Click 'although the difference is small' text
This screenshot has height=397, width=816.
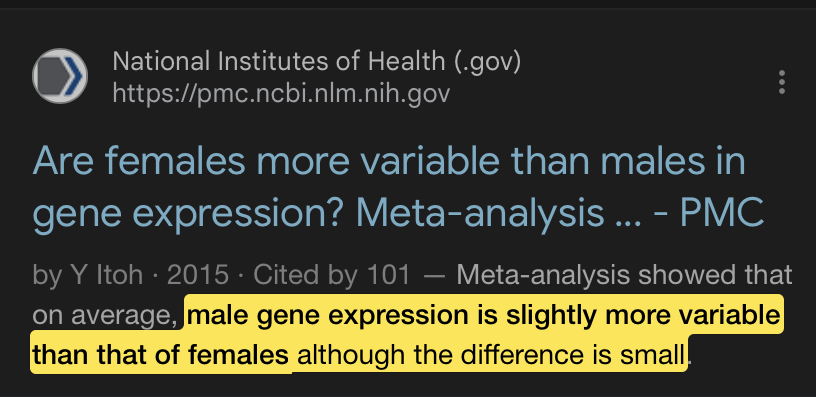pos(491,355)
